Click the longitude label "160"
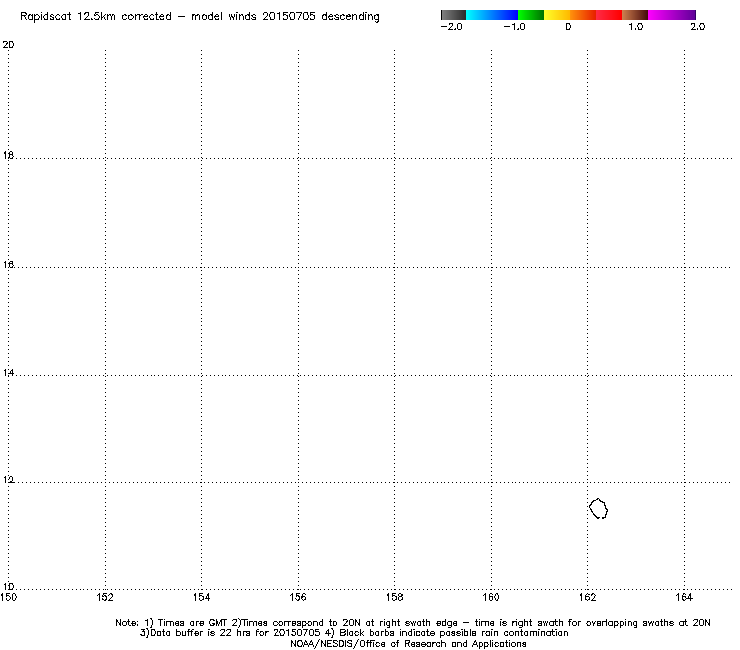 (x=491, y=597)
